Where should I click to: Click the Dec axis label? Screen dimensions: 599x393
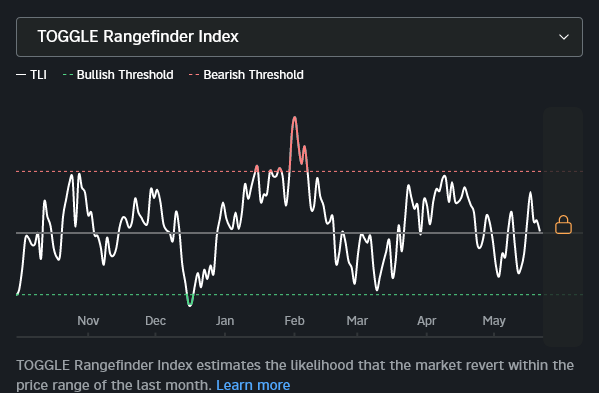[155, 320]
